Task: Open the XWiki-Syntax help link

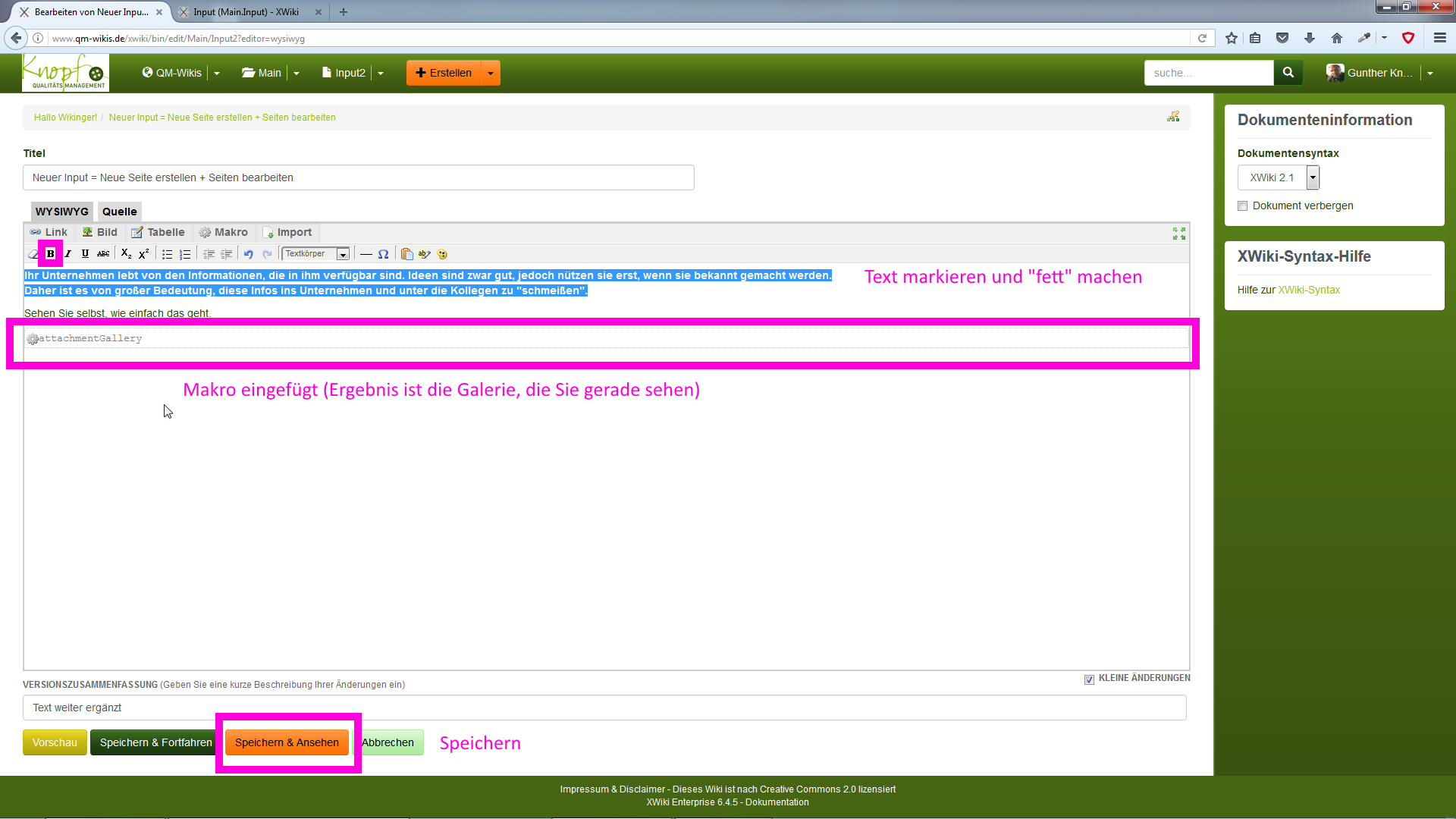Action: (1309, 290)
